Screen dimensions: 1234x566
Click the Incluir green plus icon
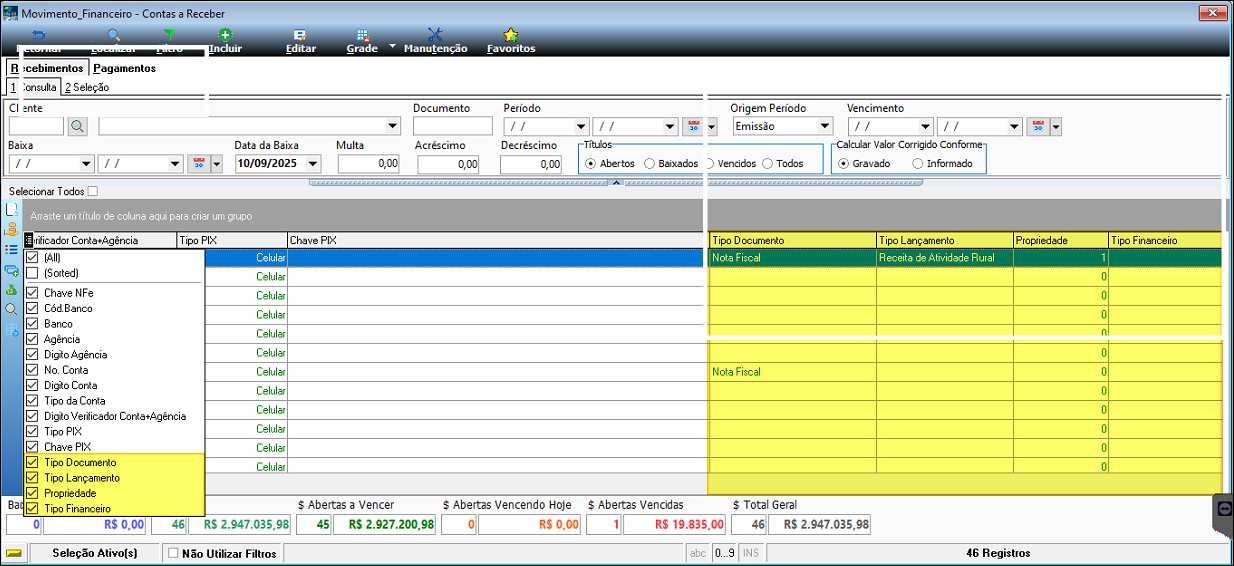pos(225,35)
